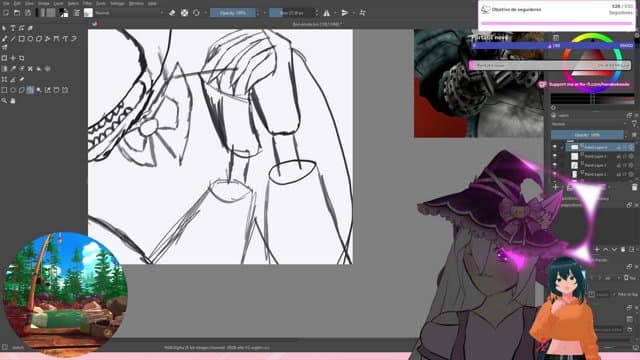Select the Text tool in the toolbox

click(x=13, y=28)
